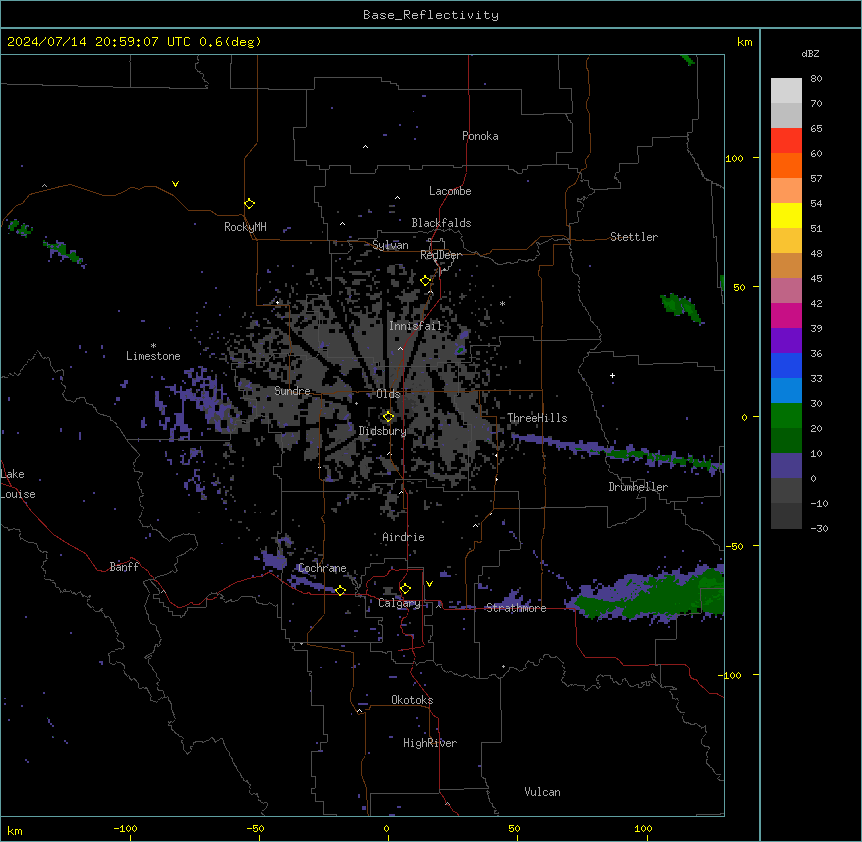Click the RockyMH label
This screenshot has width=862, height=842.
coord(245,227)
